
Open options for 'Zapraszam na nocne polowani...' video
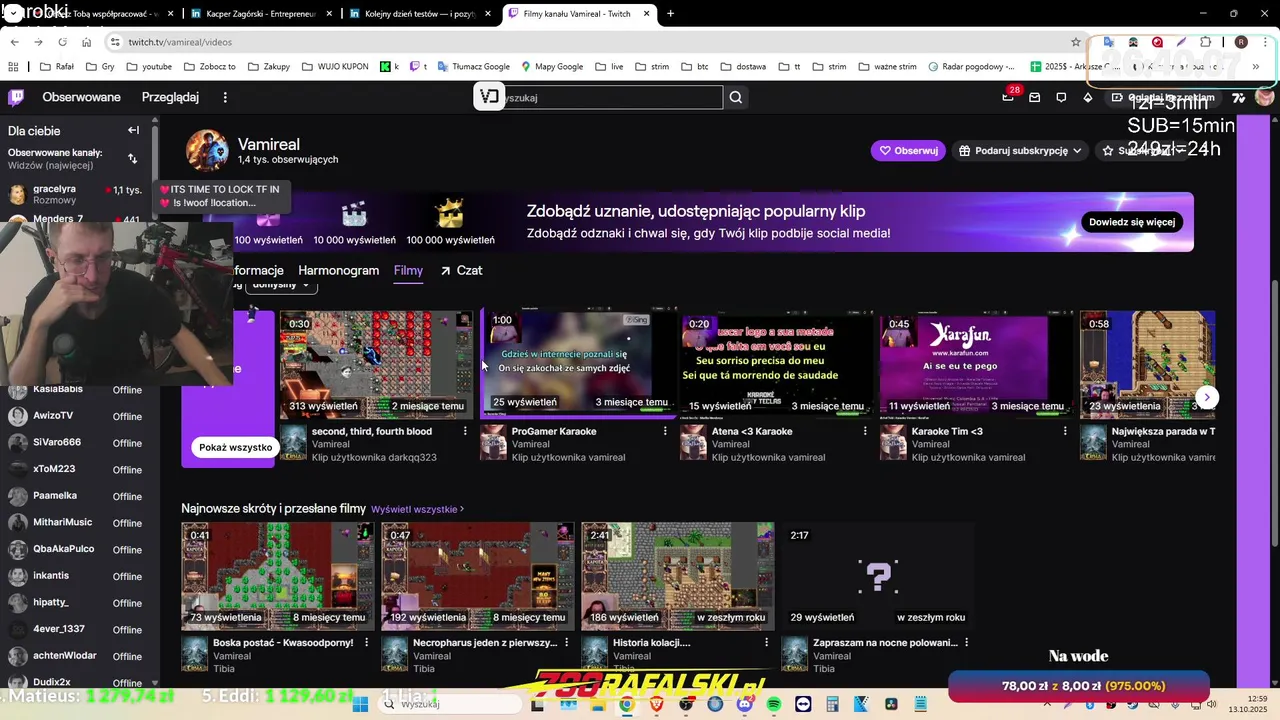click(x=967, y=642)
